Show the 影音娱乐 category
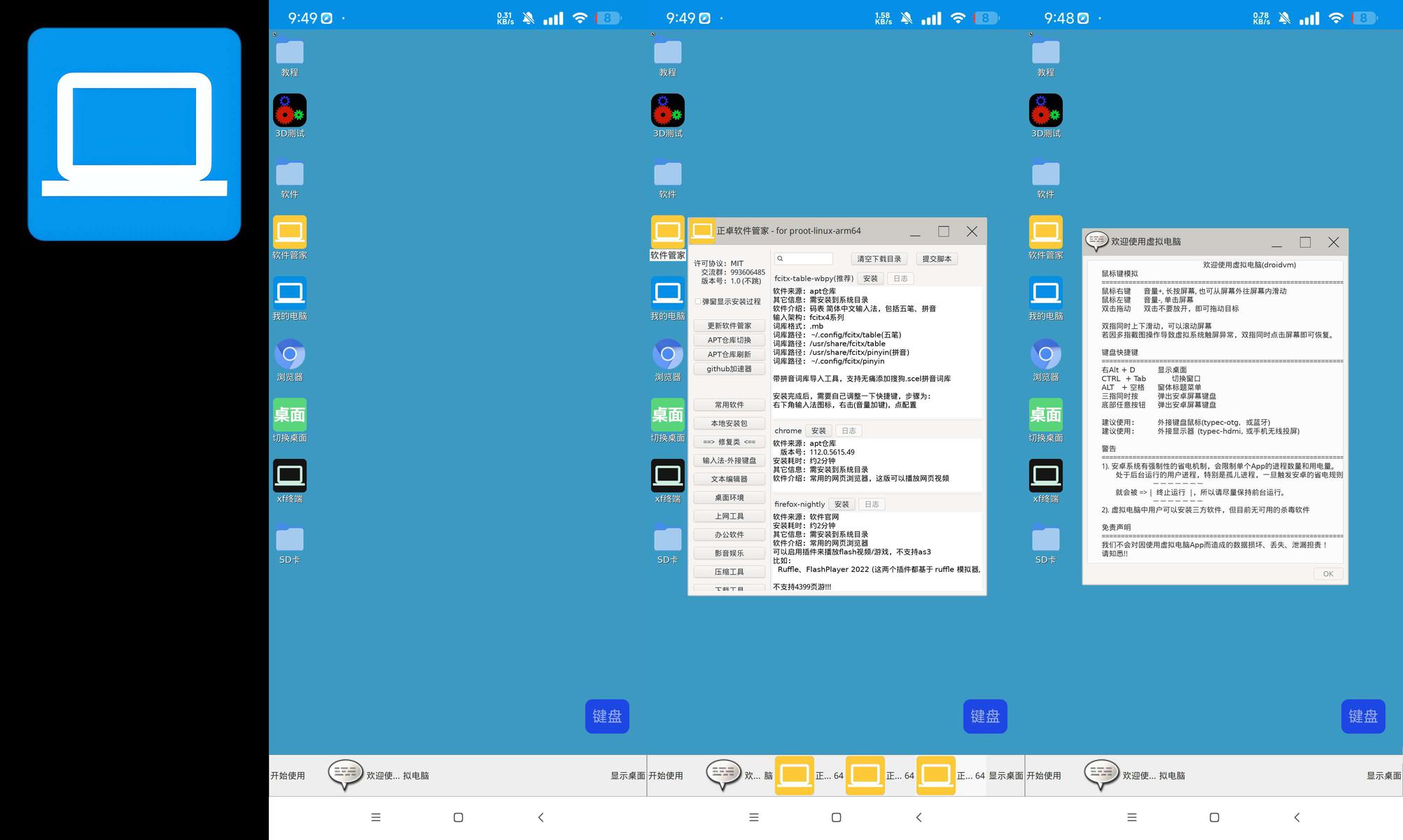Screen dimensions: 1403x840 729,553
